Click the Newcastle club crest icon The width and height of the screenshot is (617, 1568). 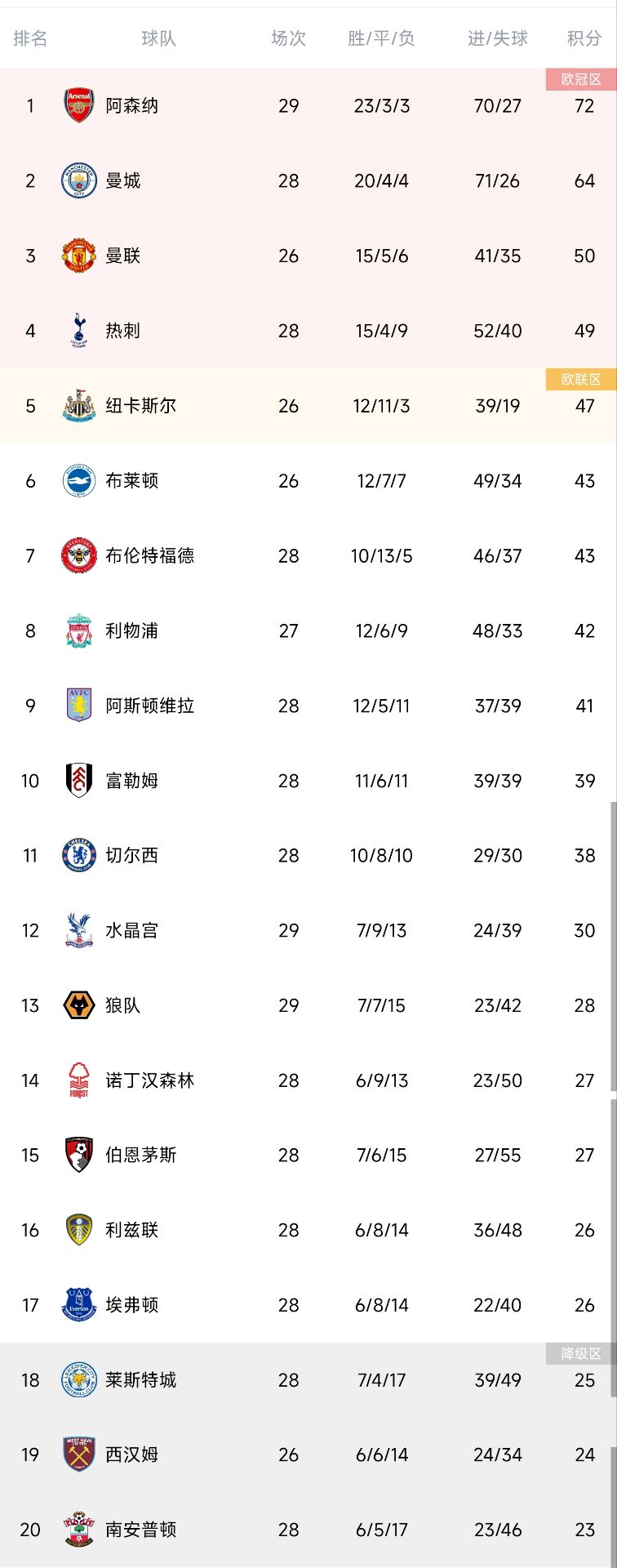pyautogui.click(x=79, y=406)
